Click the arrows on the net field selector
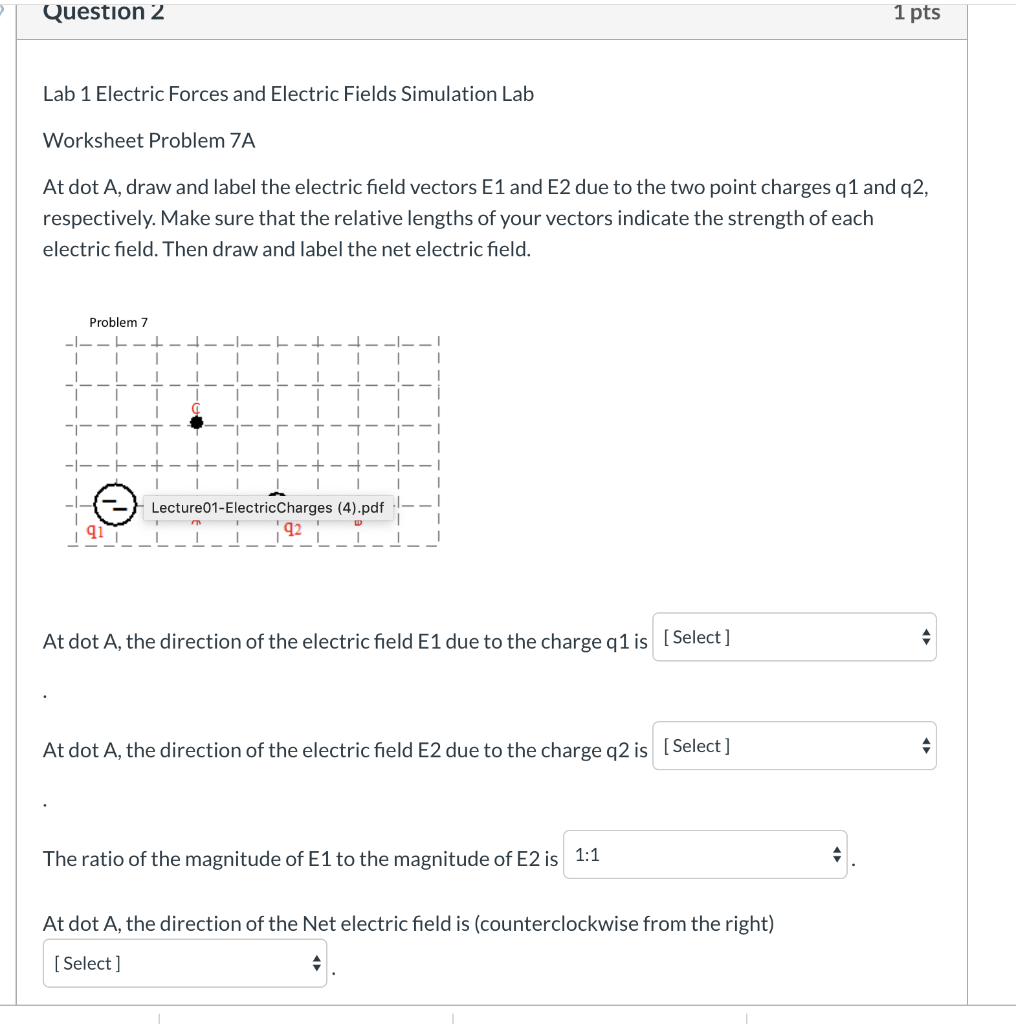This screenshot has height=1024, width=1016. pyautogui.click(x=315, y=963)
